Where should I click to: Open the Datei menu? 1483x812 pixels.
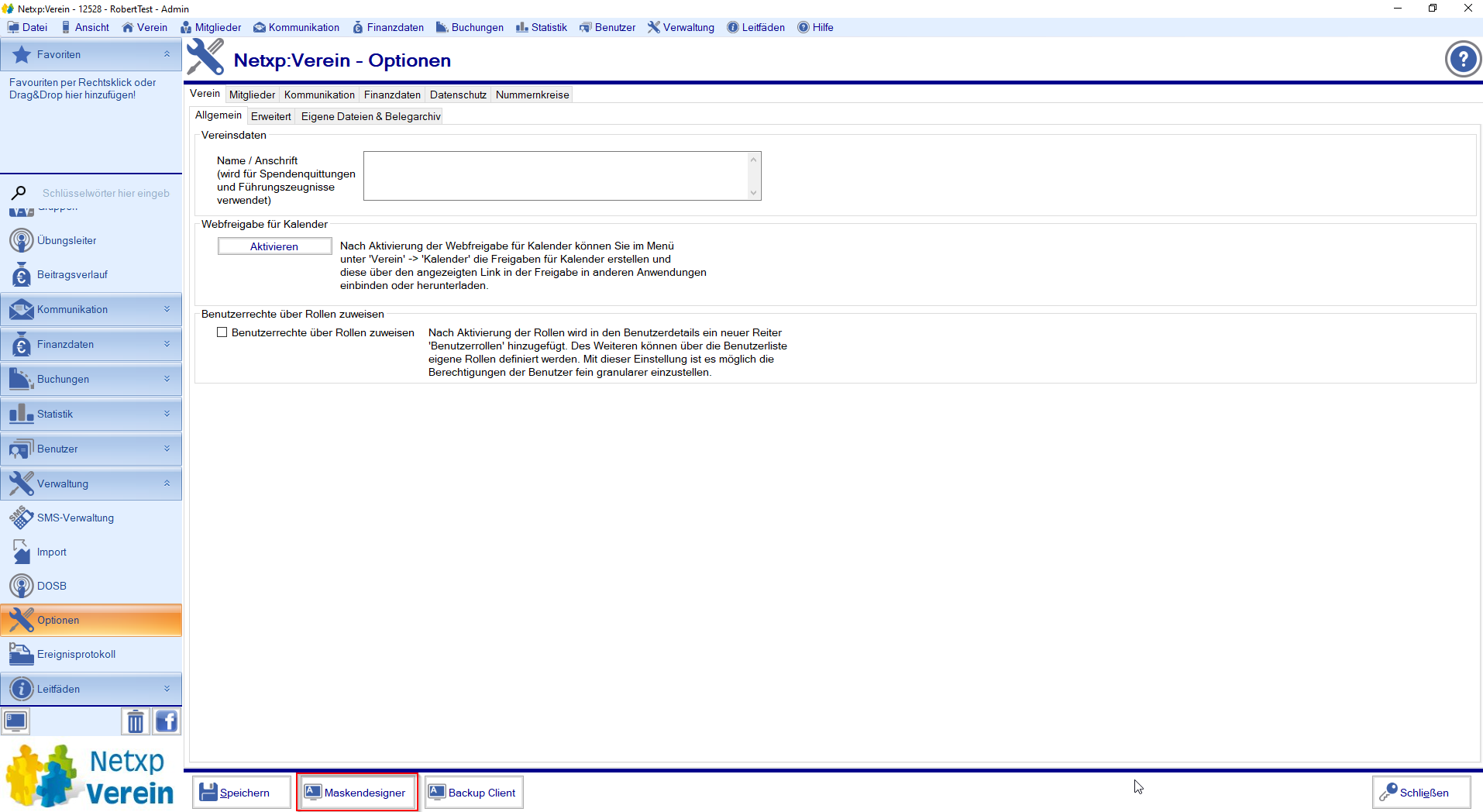(27, 27)
